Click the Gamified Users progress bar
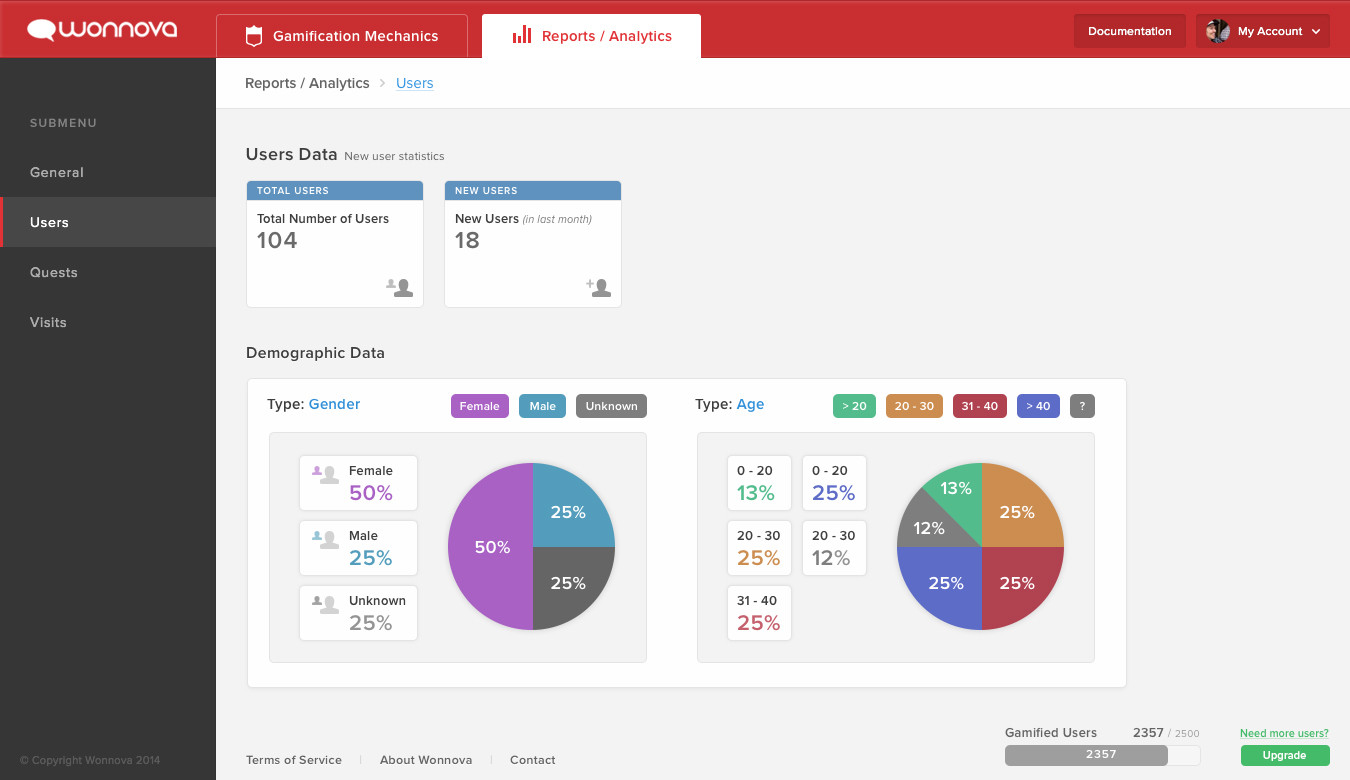Image resolution: width=1350 pixels, height=780 pixels. pos(1102,755)
